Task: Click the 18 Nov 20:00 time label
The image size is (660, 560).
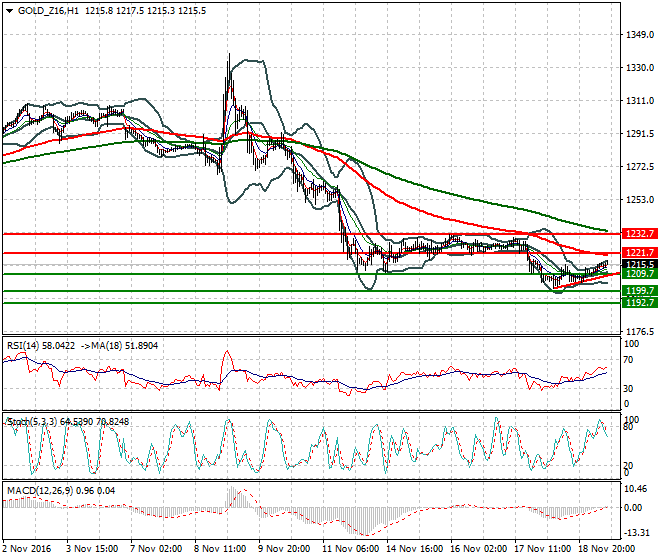Action: click(x=606, y=549)
